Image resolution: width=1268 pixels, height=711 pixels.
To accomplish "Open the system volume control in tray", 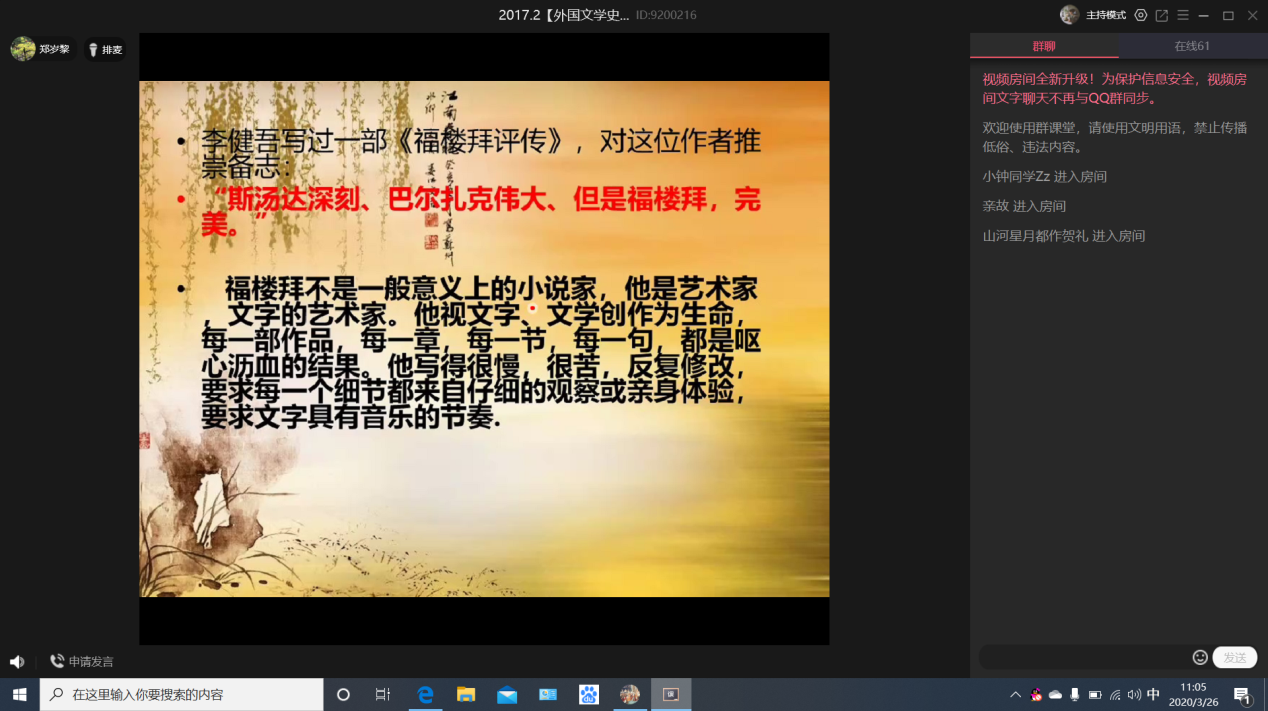I will click(x=1134, y=695).
